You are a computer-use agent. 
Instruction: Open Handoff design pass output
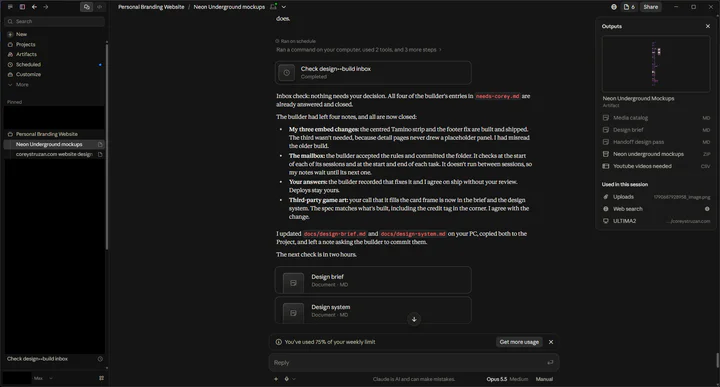[656, 142]
